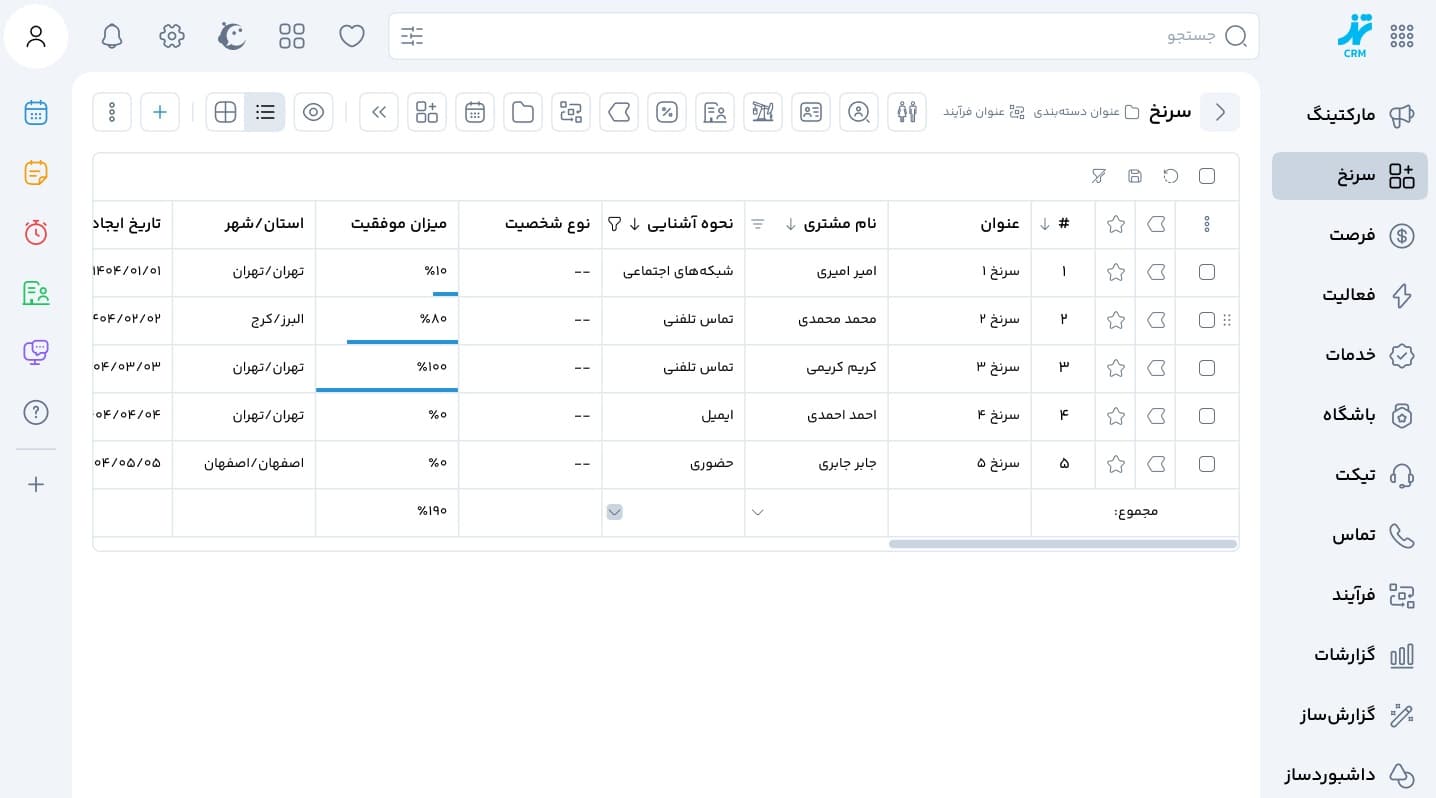Click the calendar icon in toolbar
This screenshot has height=798, width=1436.
(x=475, y=112)
